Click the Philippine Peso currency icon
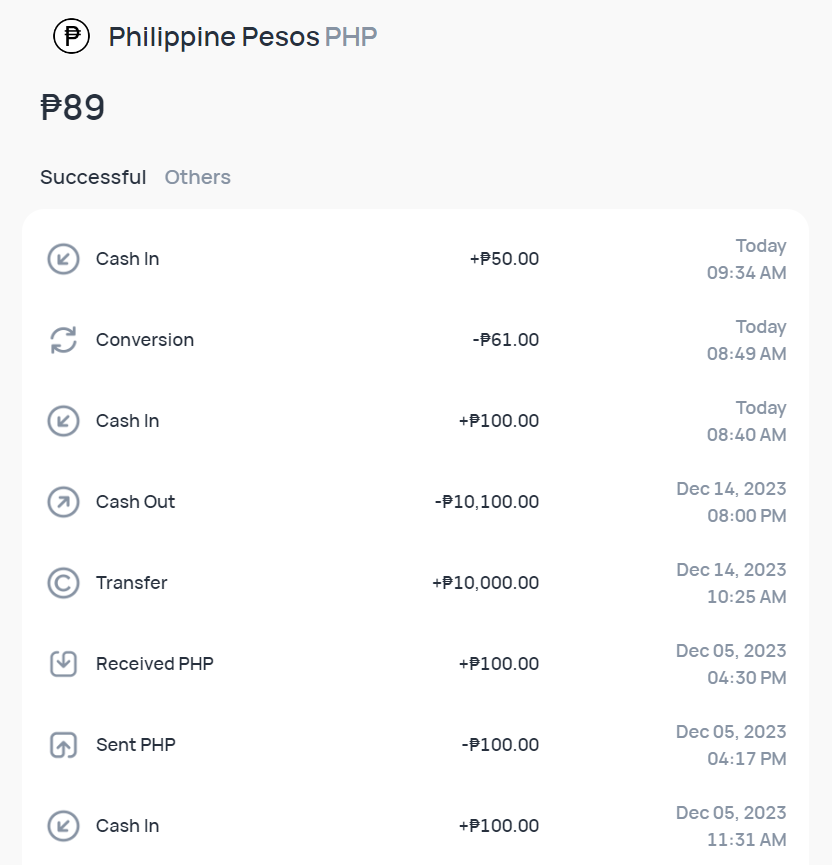Image resolution: width=832 pixels, height=865 pixels. click(x=69, y=36)
